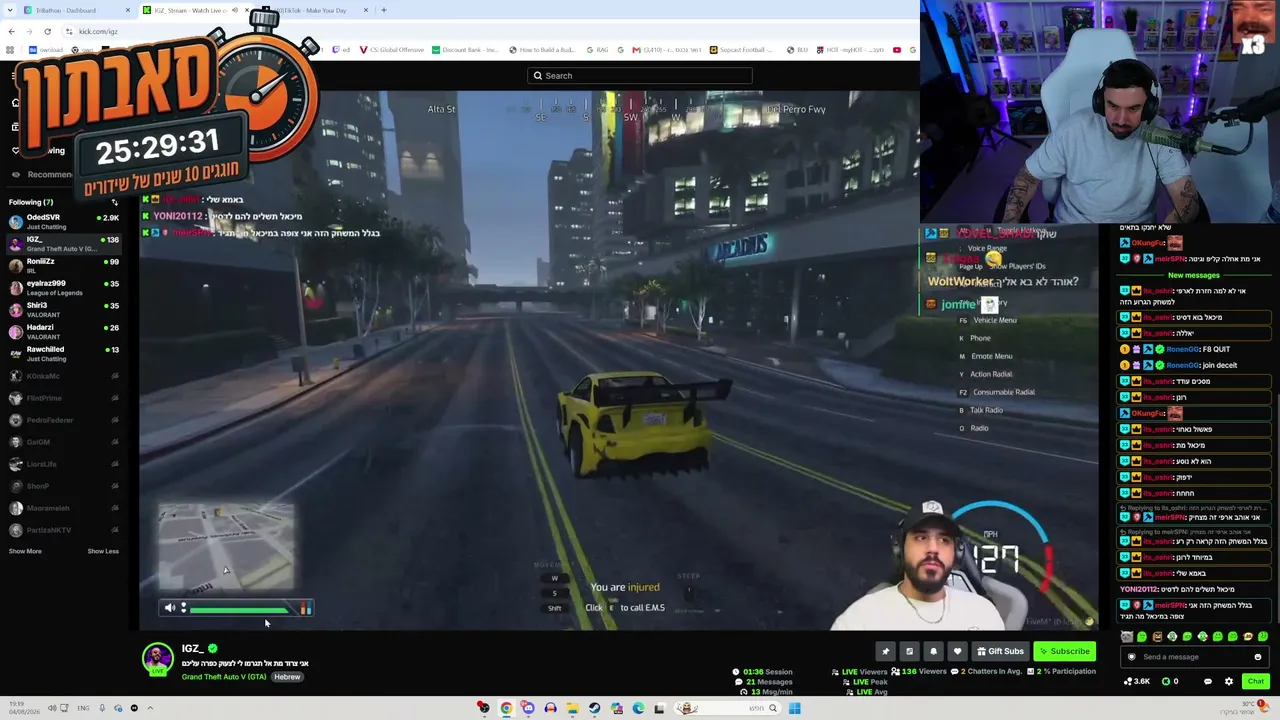Open Rawchilled channel in Following list
The width and height of the screenshot is (1280, 720).
tap(62, 353)
